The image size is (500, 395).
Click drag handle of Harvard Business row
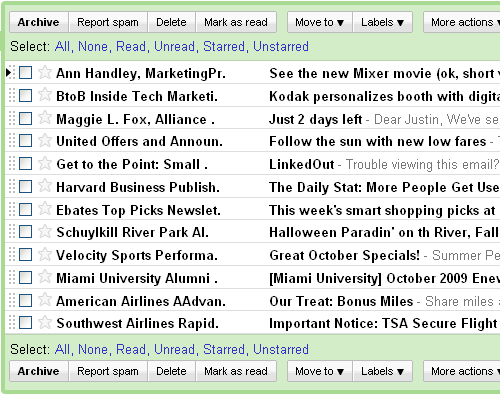pyautogui.click(x=12, y=186)
